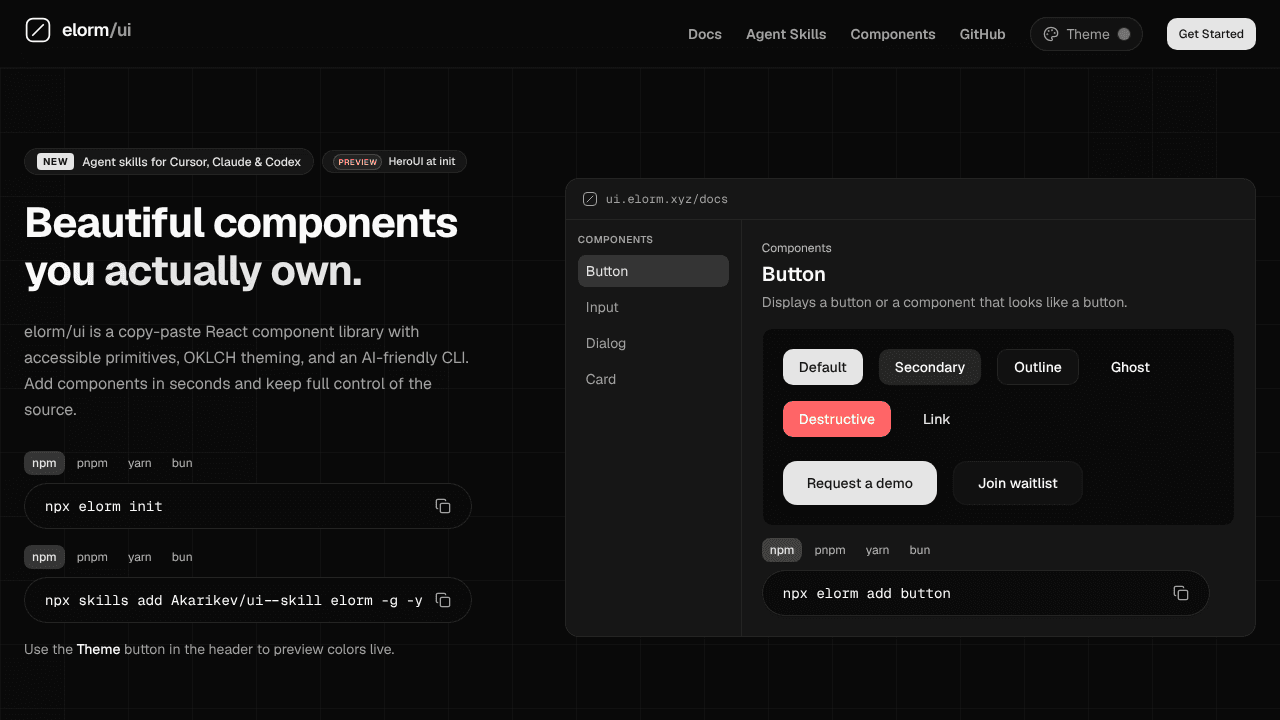Click the theme color dot in header
The image size is (1280, 720).
(1124, 34)
